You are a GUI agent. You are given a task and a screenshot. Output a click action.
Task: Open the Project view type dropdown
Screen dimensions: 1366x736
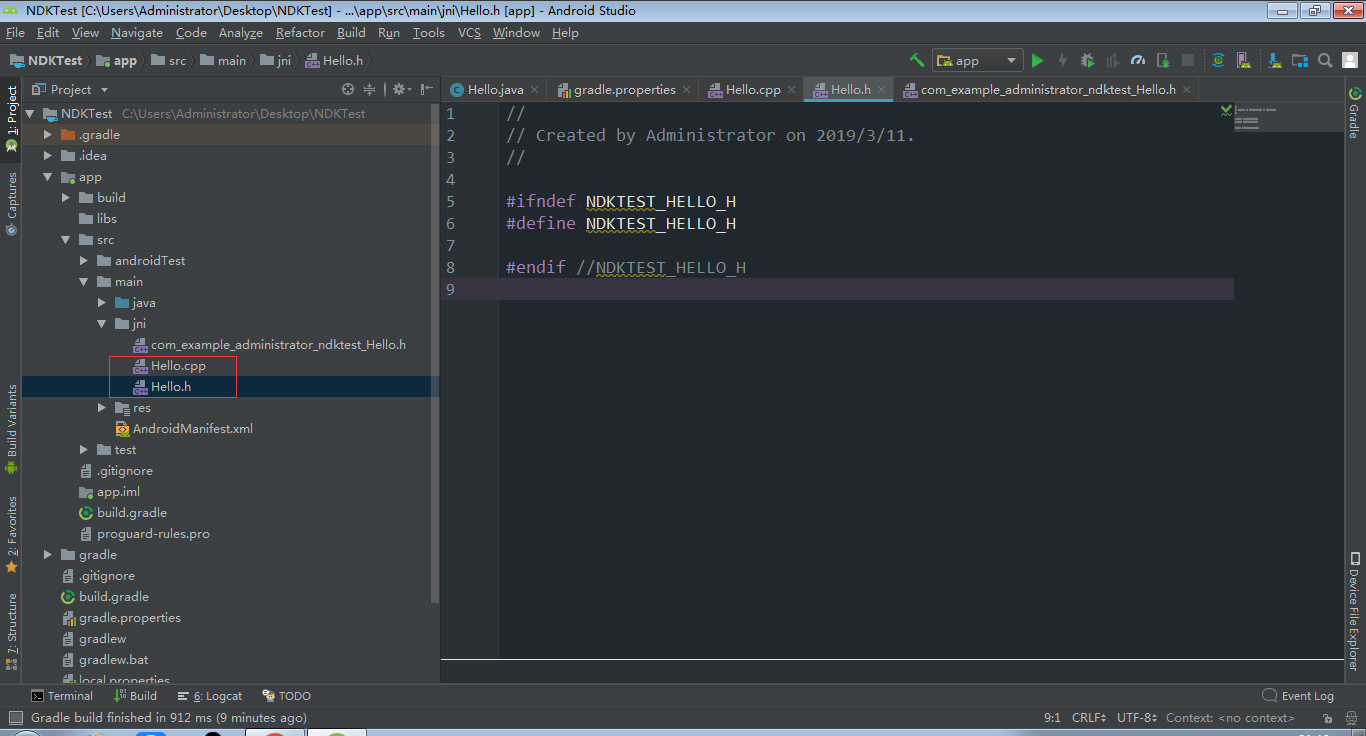click(68, 89)
